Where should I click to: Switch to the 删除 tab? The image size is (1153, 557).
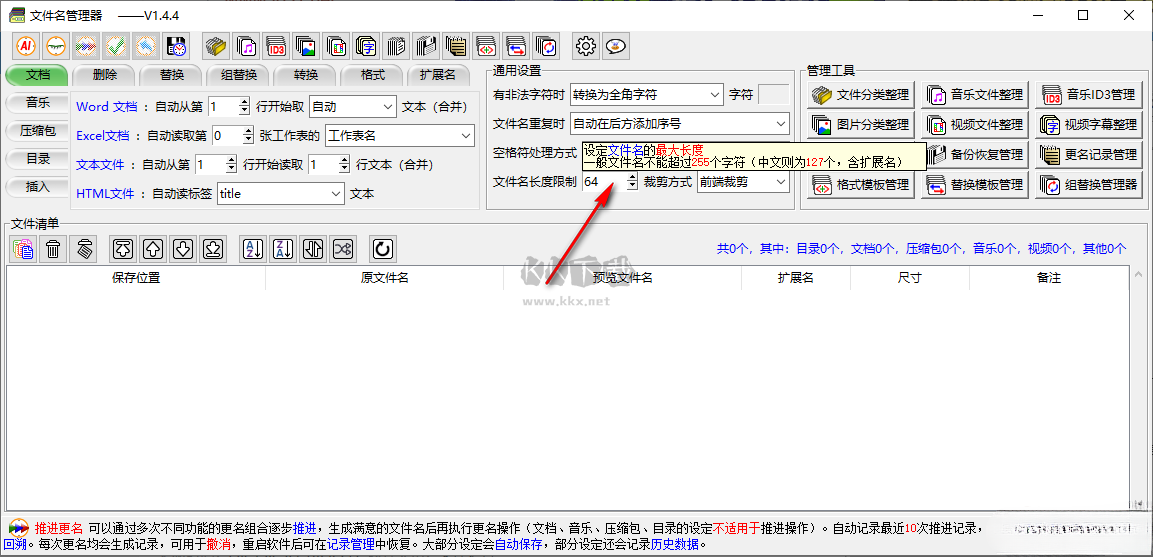click(x=104, y=75)
